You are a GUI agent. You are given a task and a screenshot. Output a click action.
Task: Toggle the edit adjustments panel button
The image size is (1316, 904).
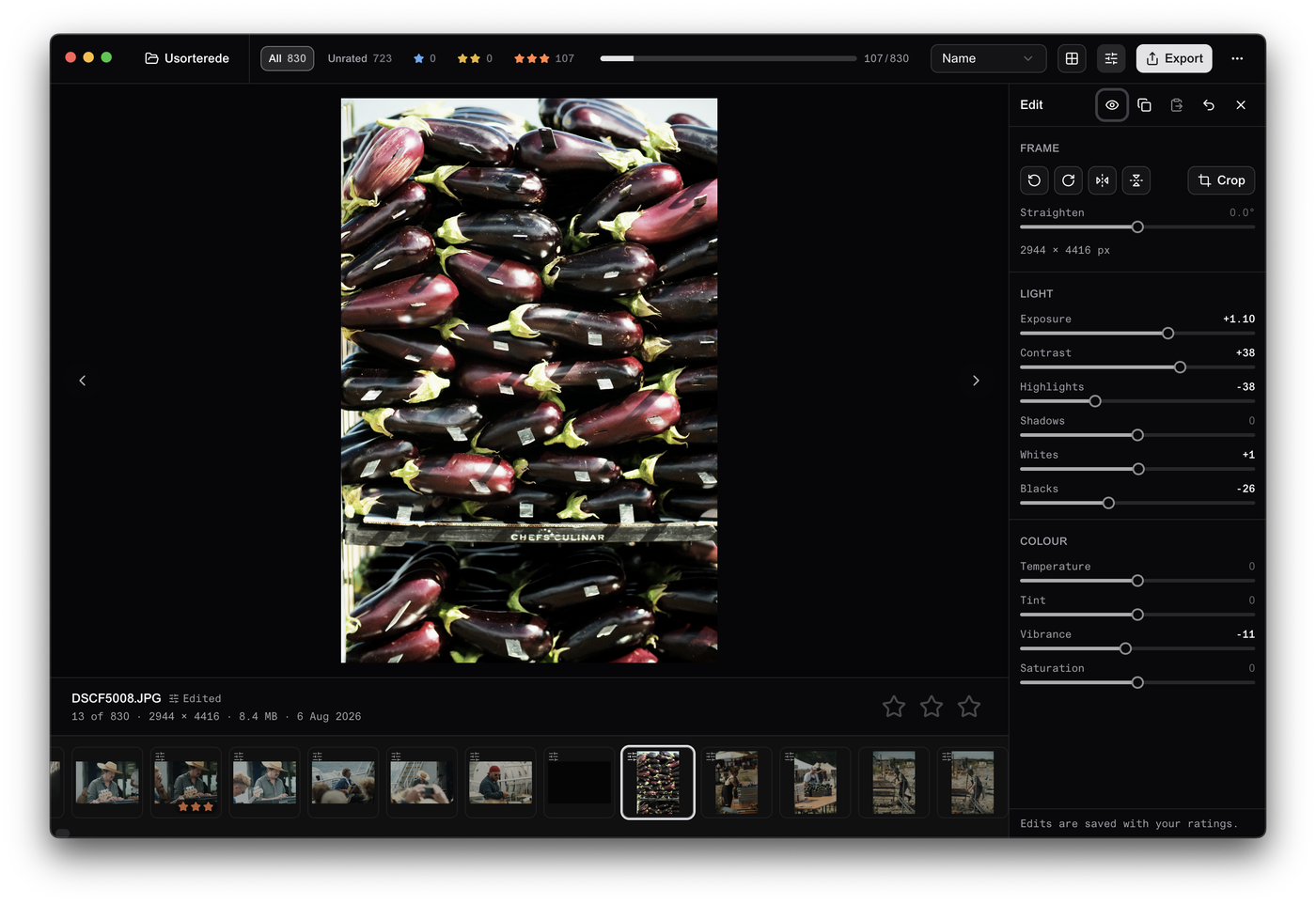(1111, 58)
